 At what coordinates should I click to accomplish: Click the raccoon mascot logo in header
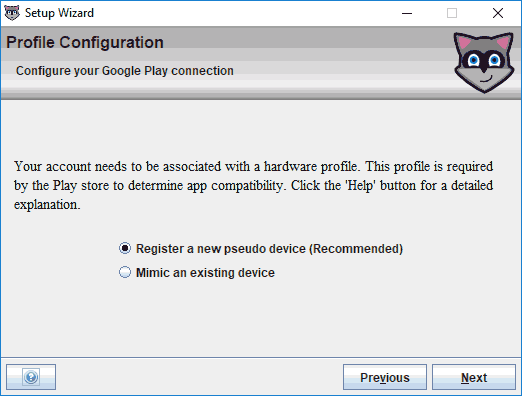(x=484, y=62)
